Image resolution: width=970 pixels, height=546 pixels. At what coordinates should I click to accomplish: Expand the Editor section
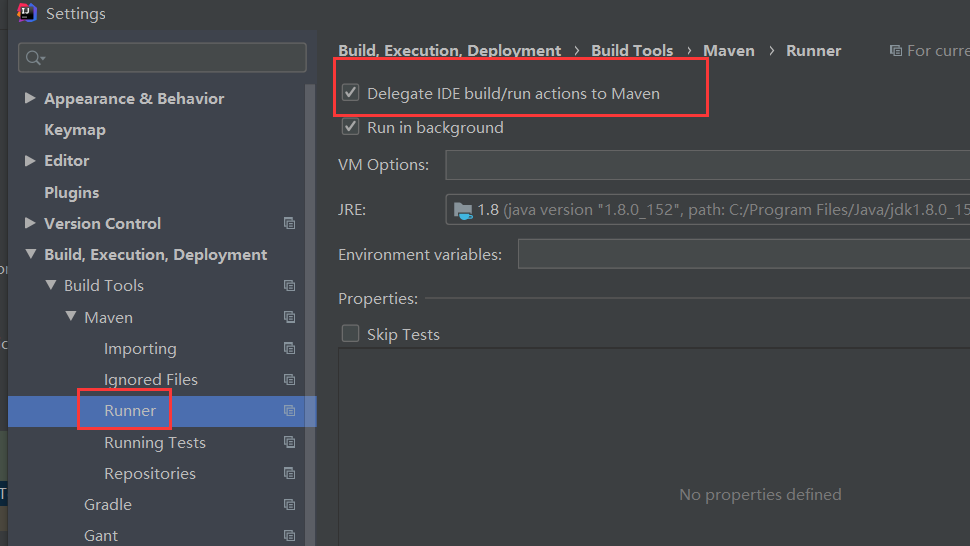(x=29, y=160)
